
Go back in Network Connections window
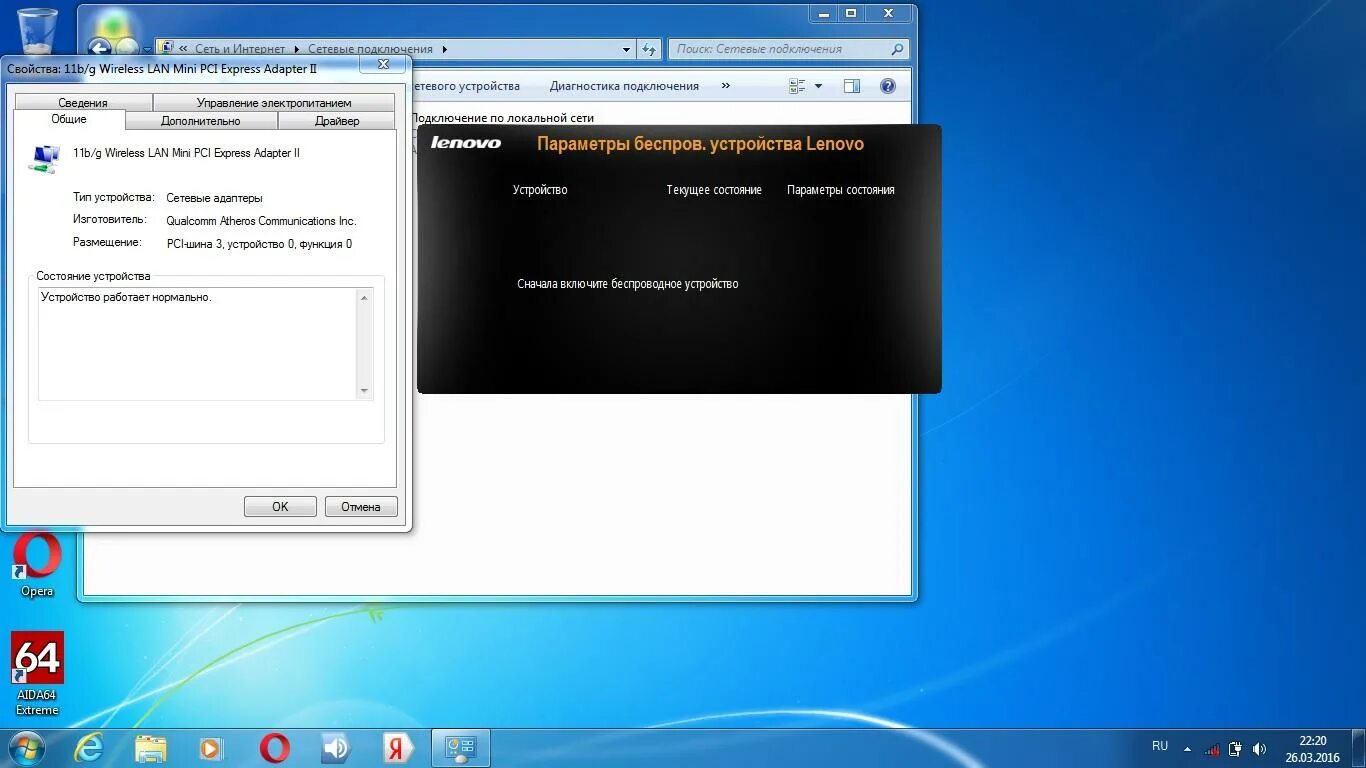[x=99, y=48]
